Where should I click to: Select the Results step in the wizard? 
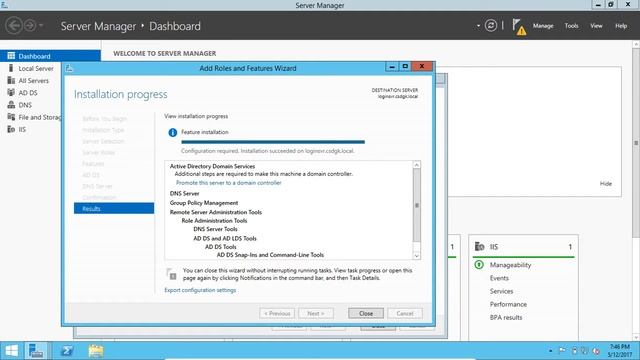[x=114, y=208]
